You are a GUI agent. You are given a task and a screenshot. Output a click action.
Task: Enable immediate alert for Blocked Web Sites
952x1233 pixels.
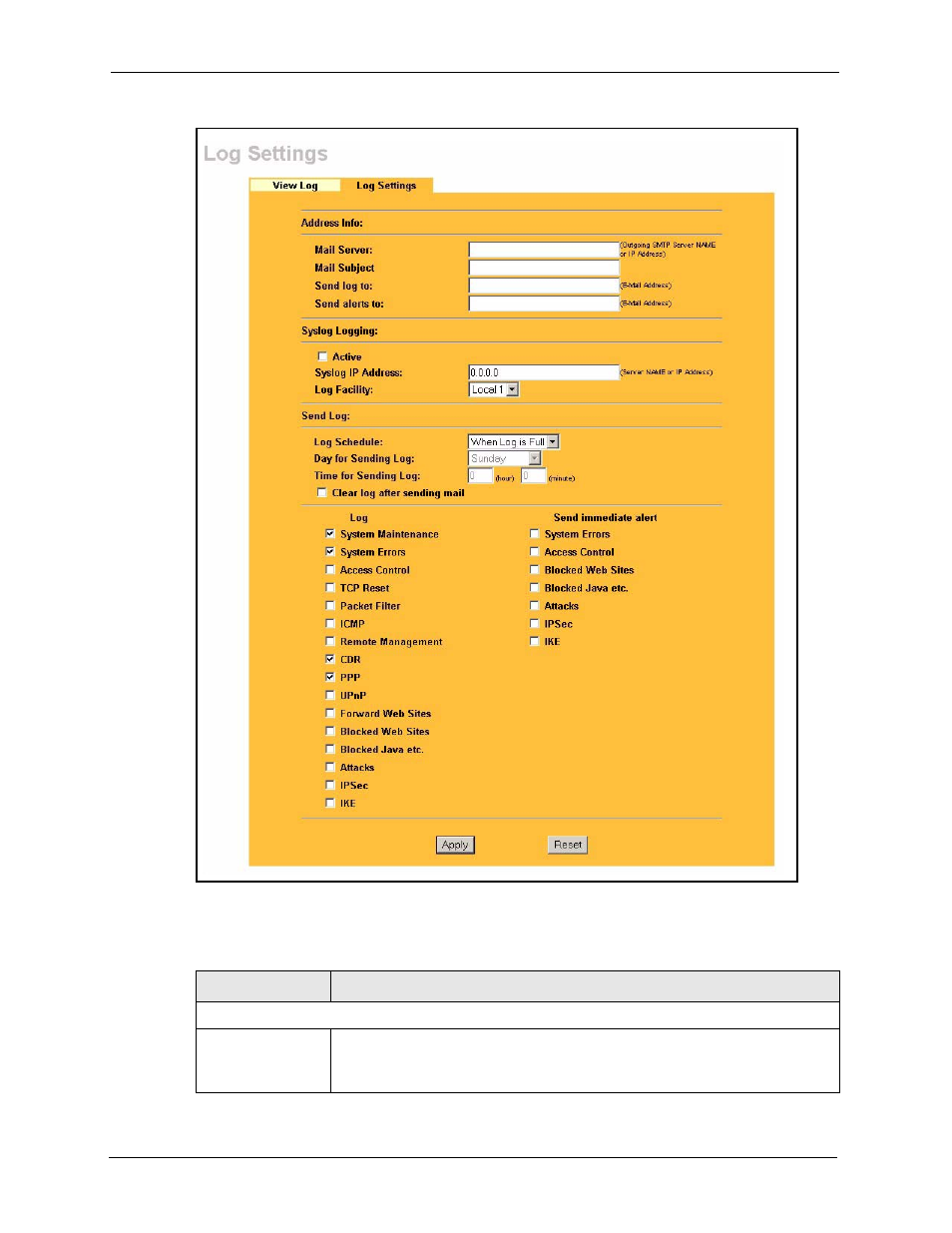click(x=535, y=570)
